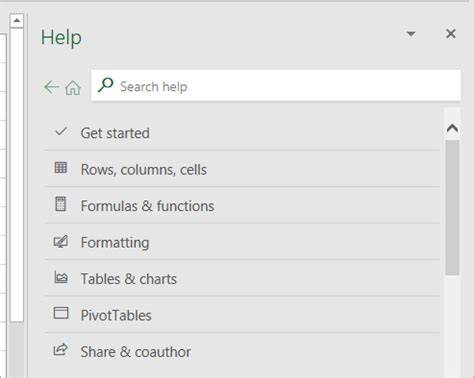Open Tables & charts help topic

(x=242, y=278)
